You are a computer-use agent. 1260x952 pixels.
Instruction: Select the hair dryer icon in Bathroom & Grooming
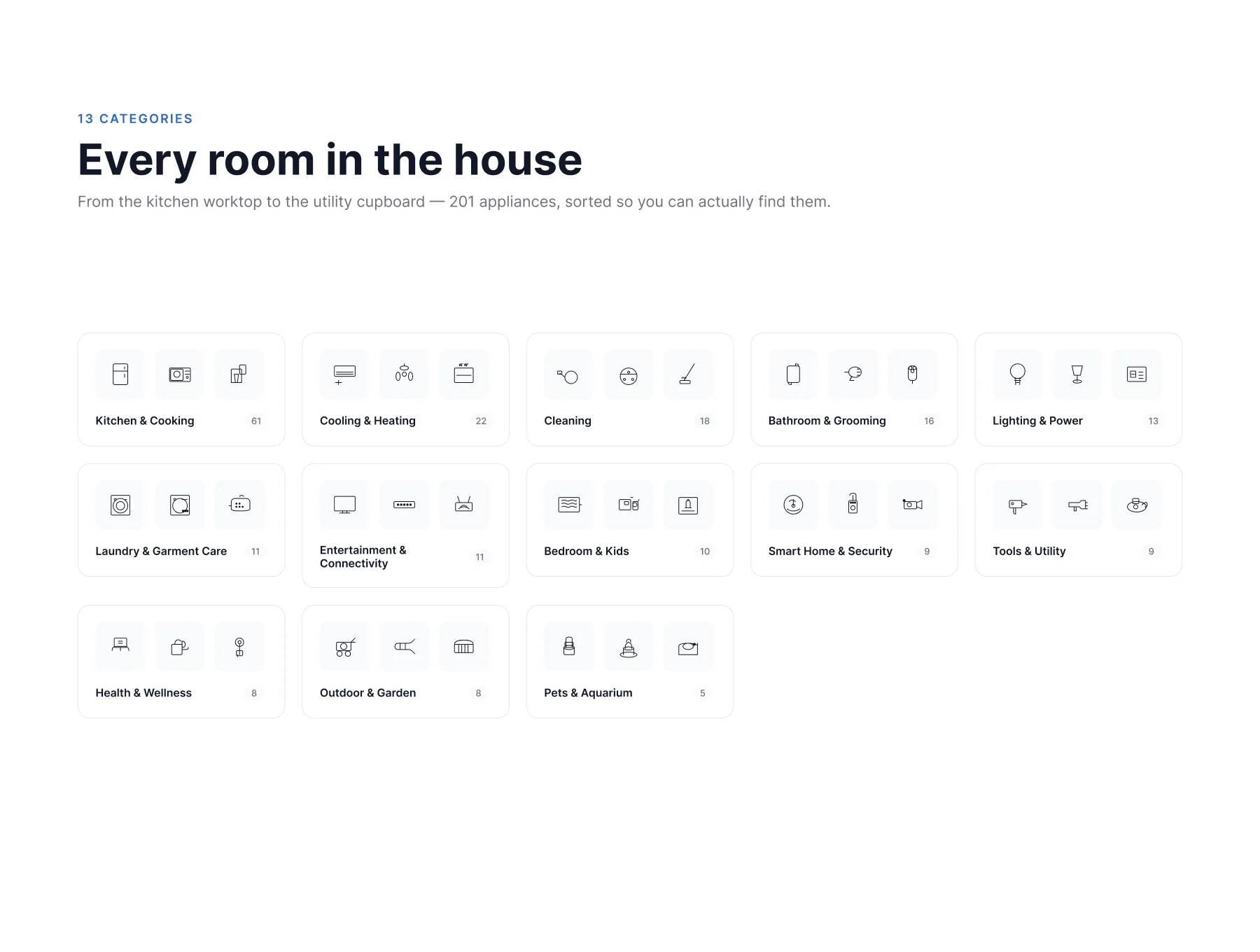coord(853,374)
